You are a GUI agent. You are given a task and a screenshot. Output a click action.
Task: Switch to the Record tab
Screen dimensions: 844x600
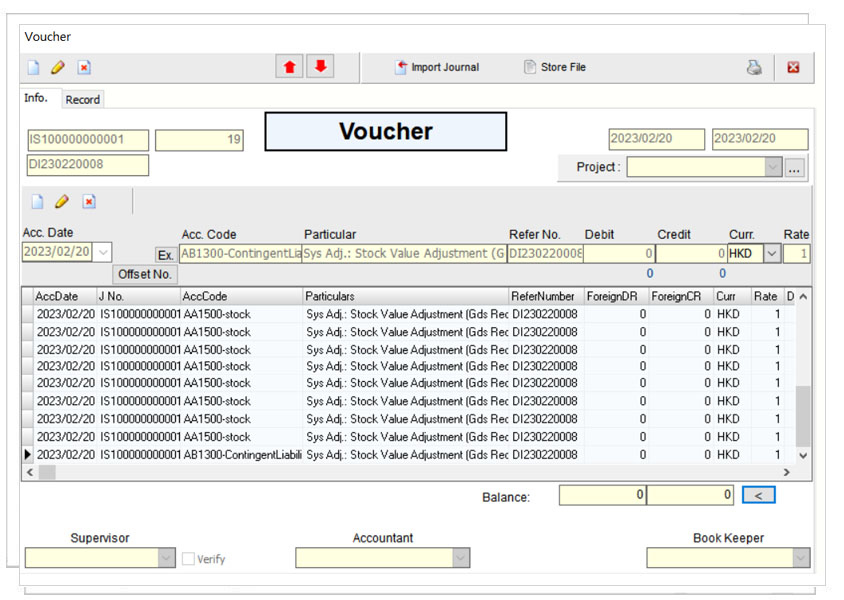(x=82, y=100)
